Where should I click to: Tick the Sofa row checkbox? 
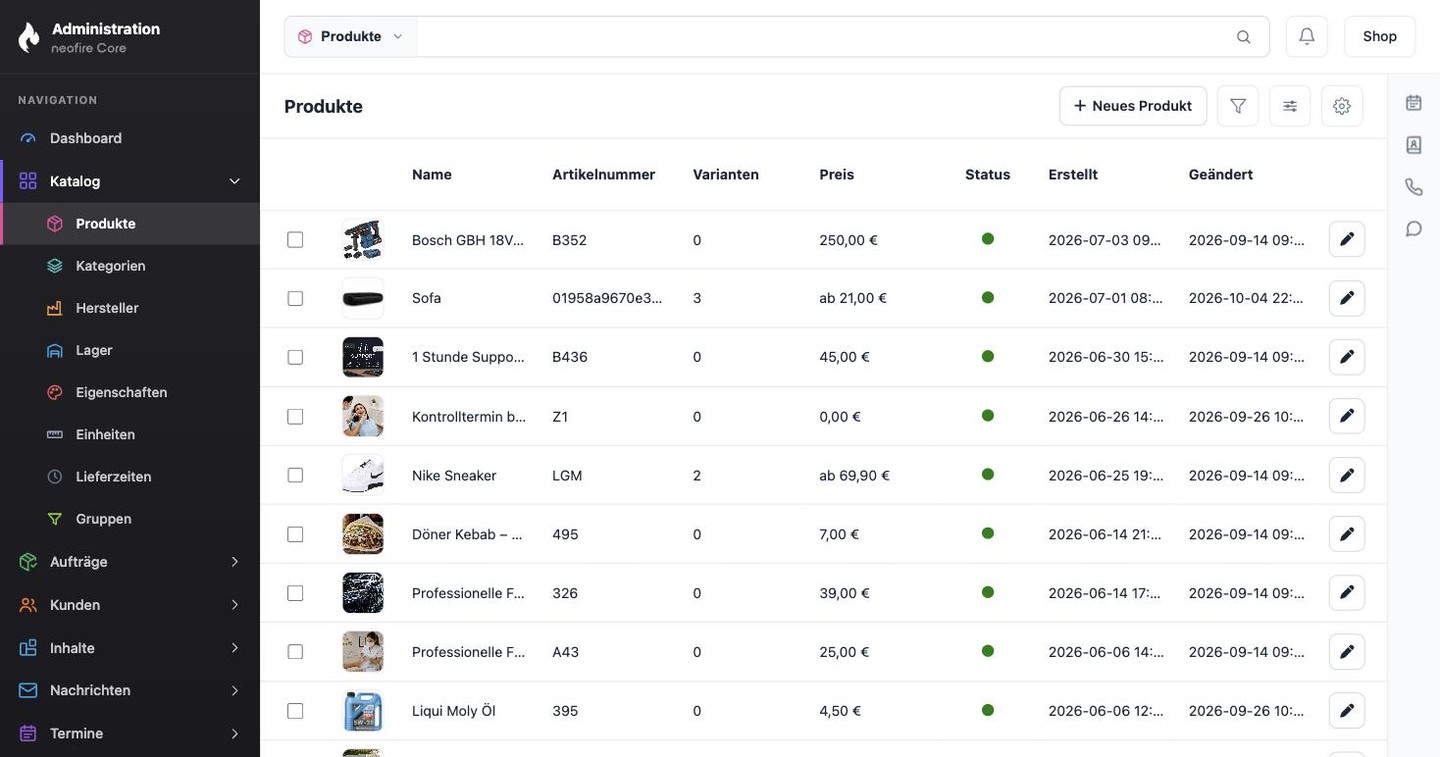coord(295,298)
